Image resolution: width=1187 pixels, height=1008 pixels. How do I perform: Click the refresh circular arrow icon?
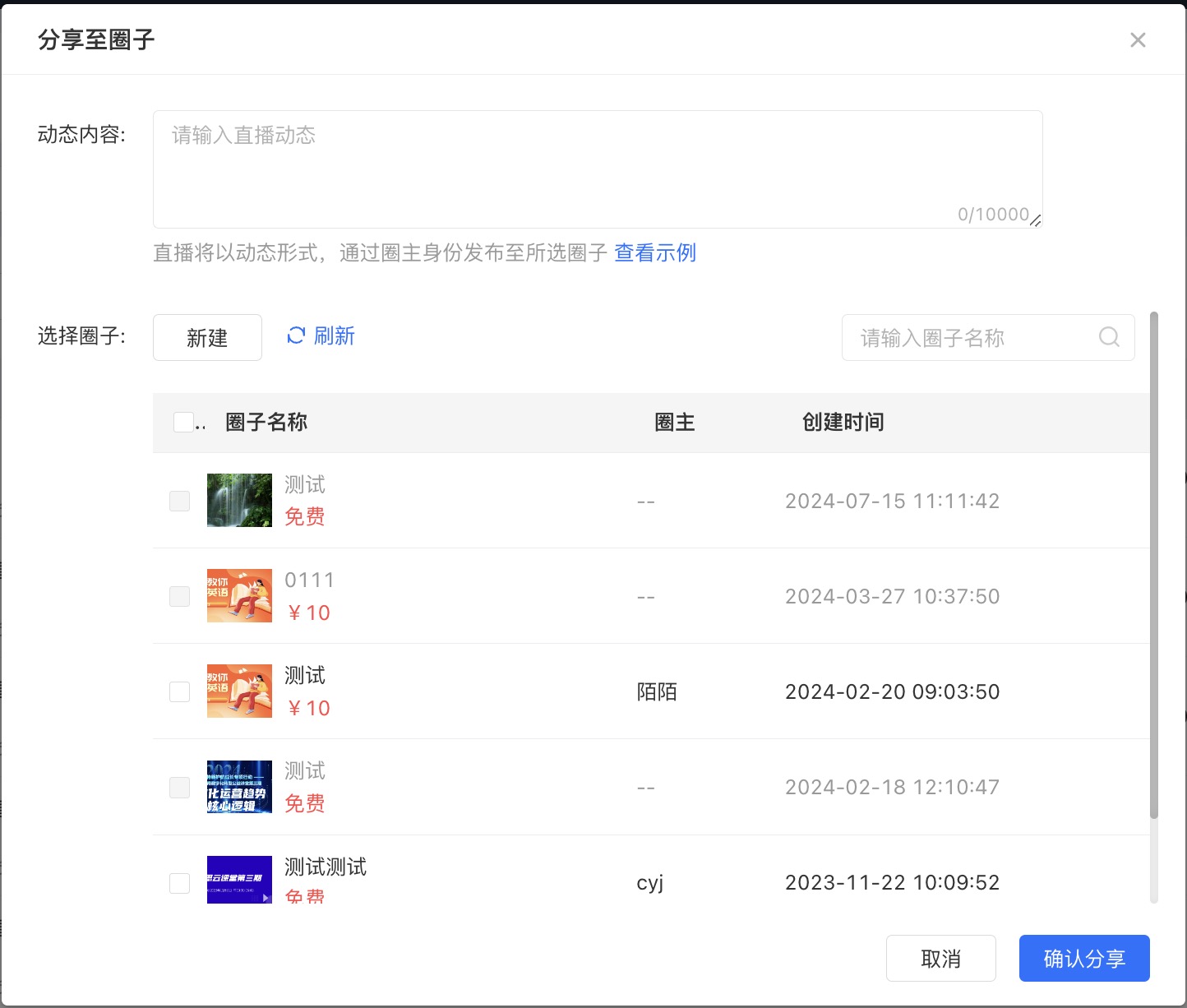point(296,335)
